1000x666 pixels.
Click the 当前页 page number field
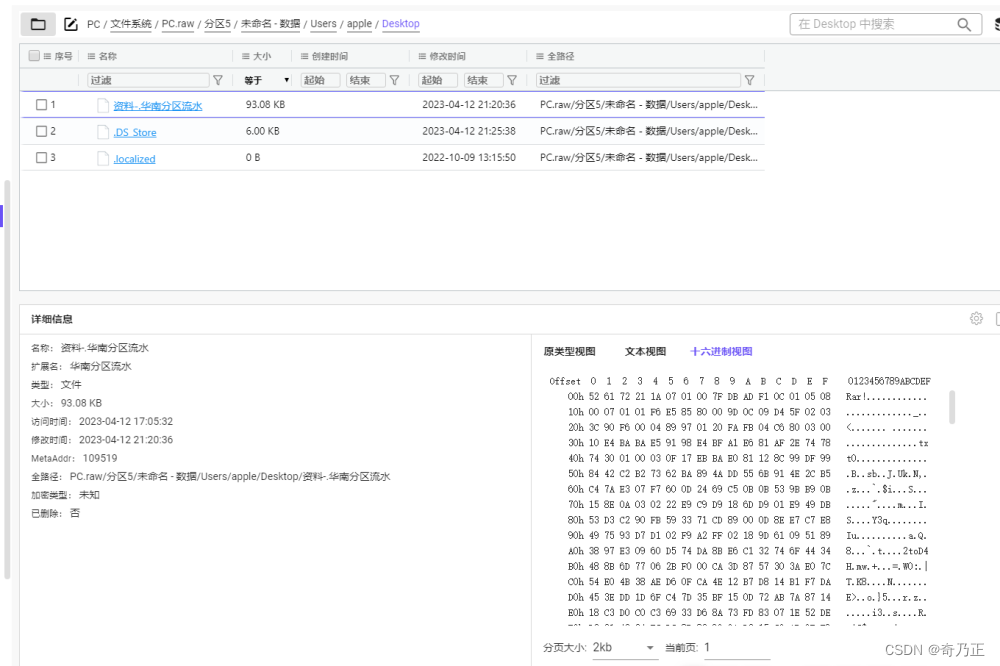tap(737, 648)
